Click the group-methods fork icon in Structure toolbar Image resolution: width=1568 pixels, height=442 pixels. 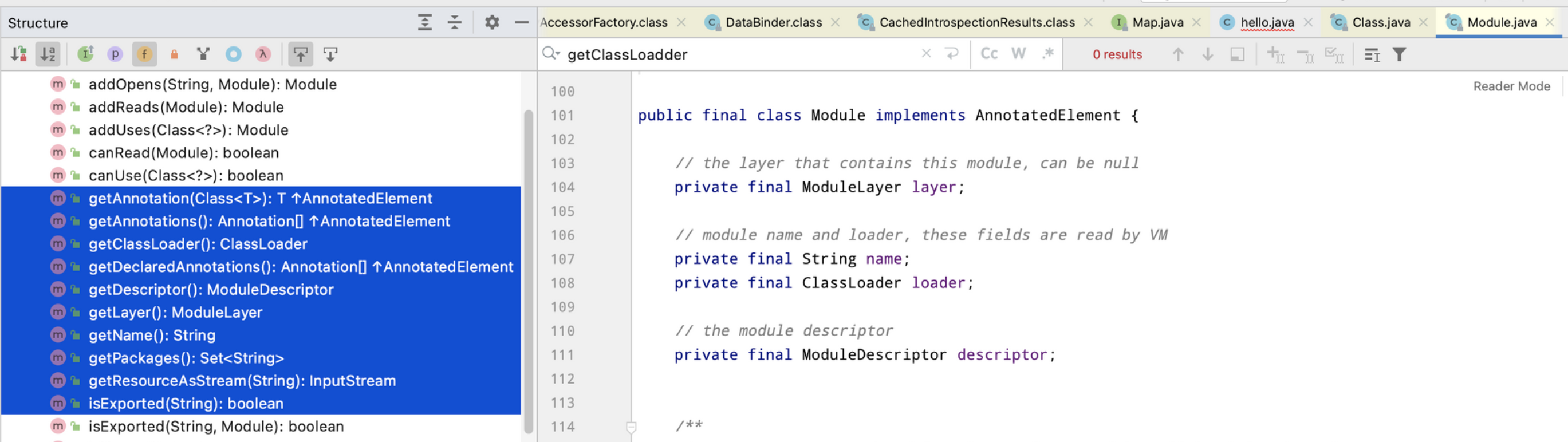click(204, 54)
